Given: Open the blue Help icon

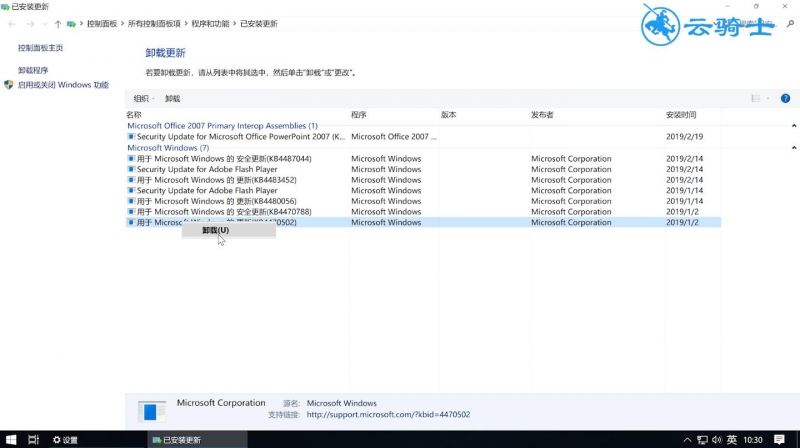Looking at the screenshot, I should click(x=785, y=98).
